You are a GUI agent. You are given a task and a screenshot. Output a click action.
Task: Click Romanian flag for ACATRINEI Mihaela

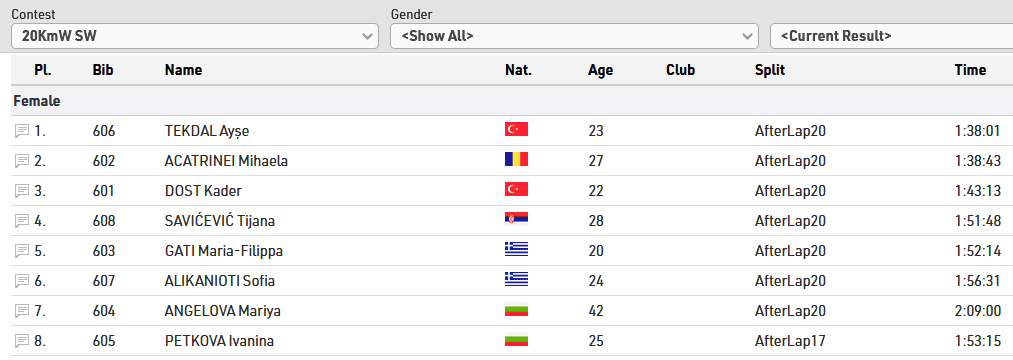tap(516, 159)
